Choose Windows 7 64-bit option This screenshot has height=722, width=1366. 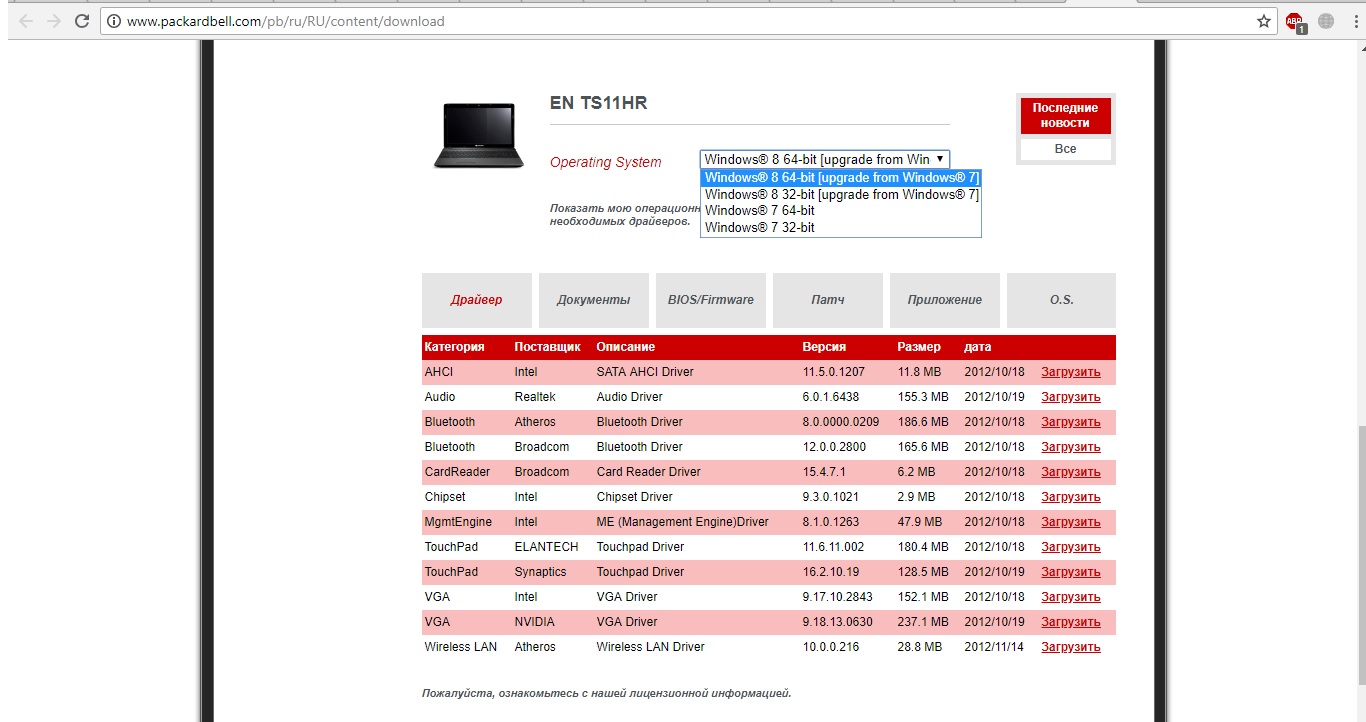841,211
